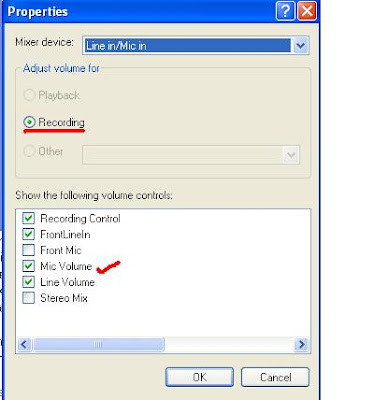Click the horizontal scrollbar thumb

click(x=99, y=344)
